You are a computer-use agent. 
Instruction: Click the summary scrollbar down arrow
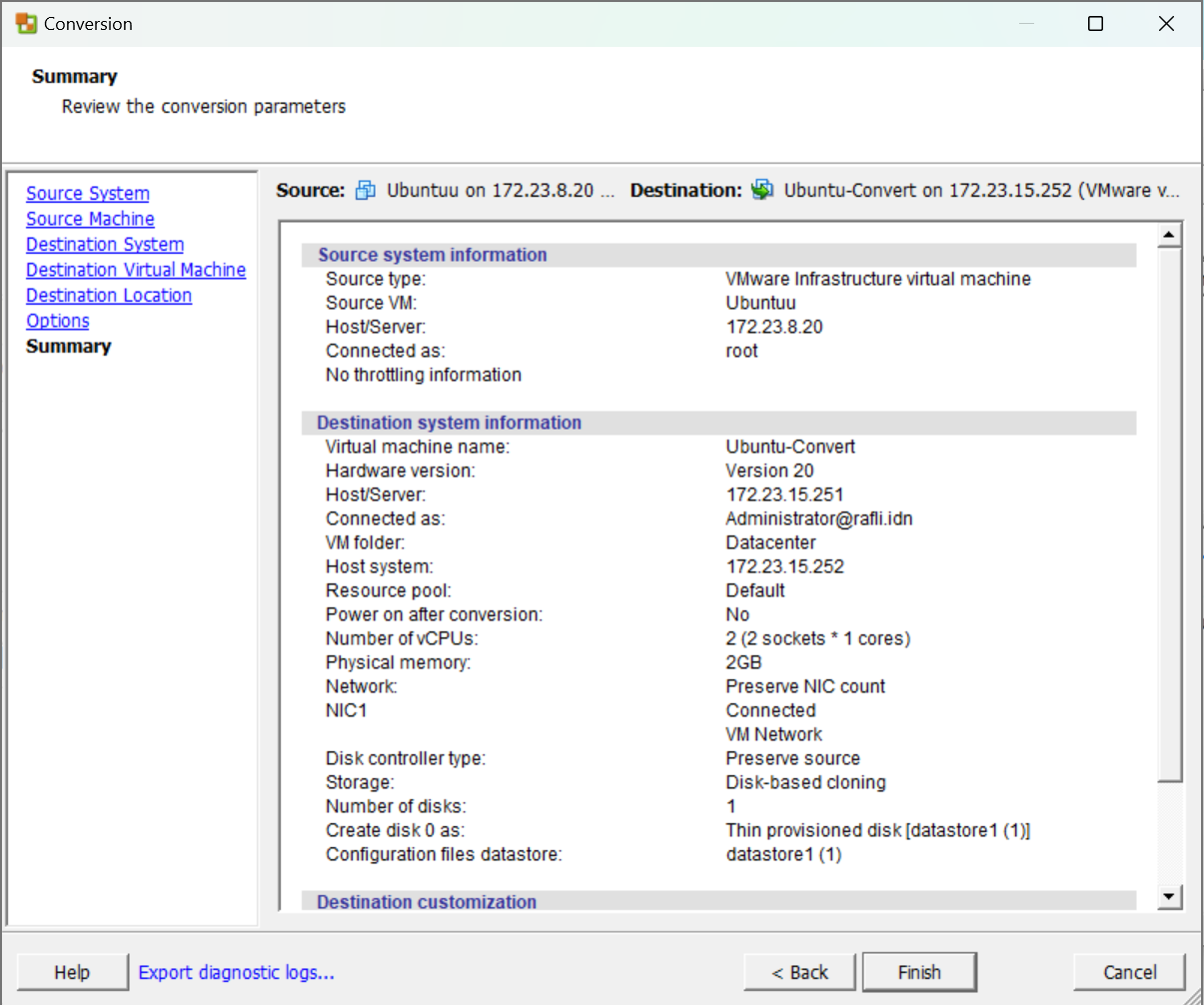pos(1169,896)
